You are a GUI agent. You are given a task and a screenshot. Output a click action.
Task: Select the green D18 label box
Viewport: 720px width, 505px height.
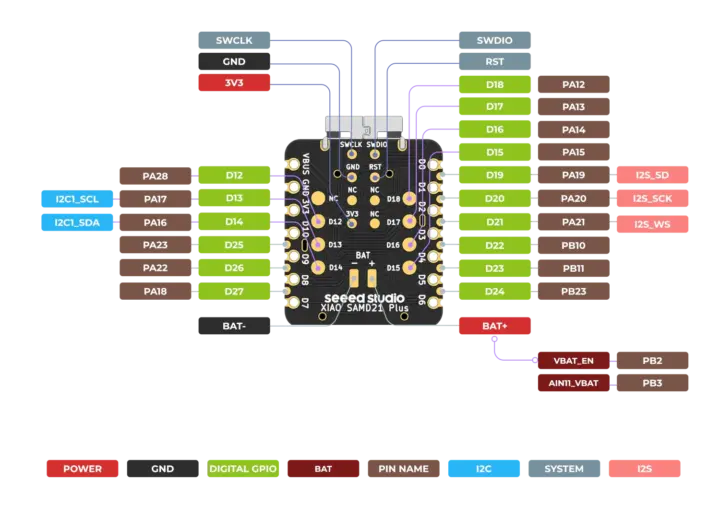point(495,84)
